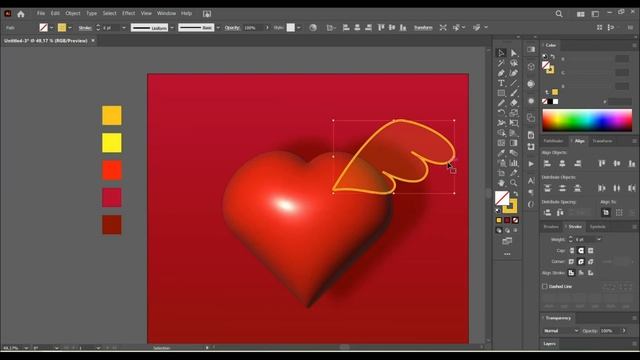Open the Normal blending mode dropdown
Screen dimensions: 640x360
(x=561, y=331)
